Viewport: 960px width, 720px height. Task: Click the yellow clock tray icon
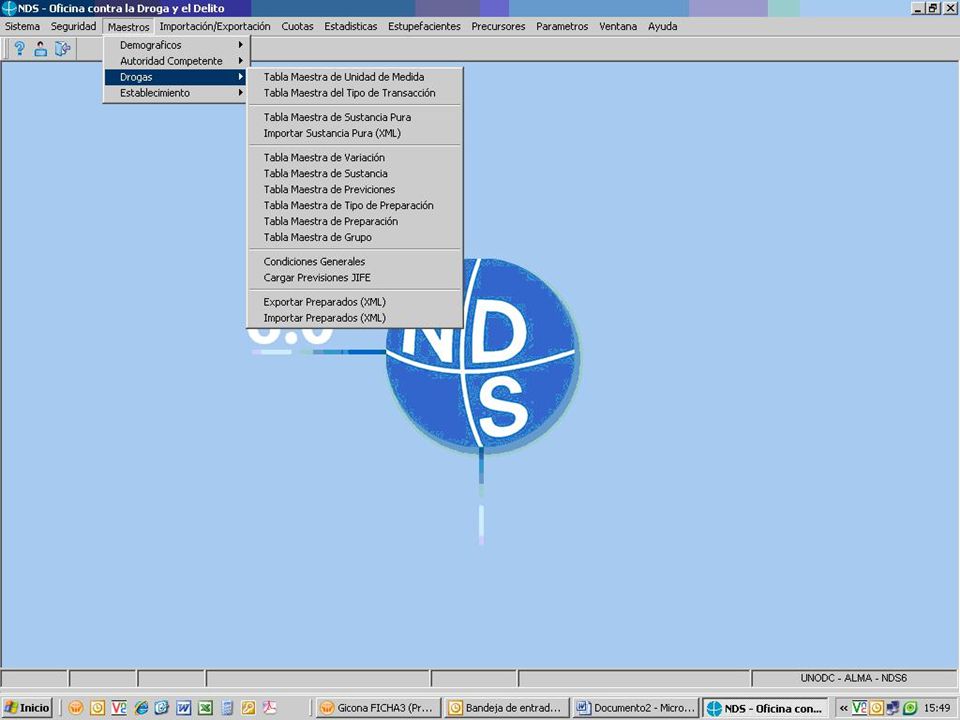pyautogui.click(x=876, y=708)
